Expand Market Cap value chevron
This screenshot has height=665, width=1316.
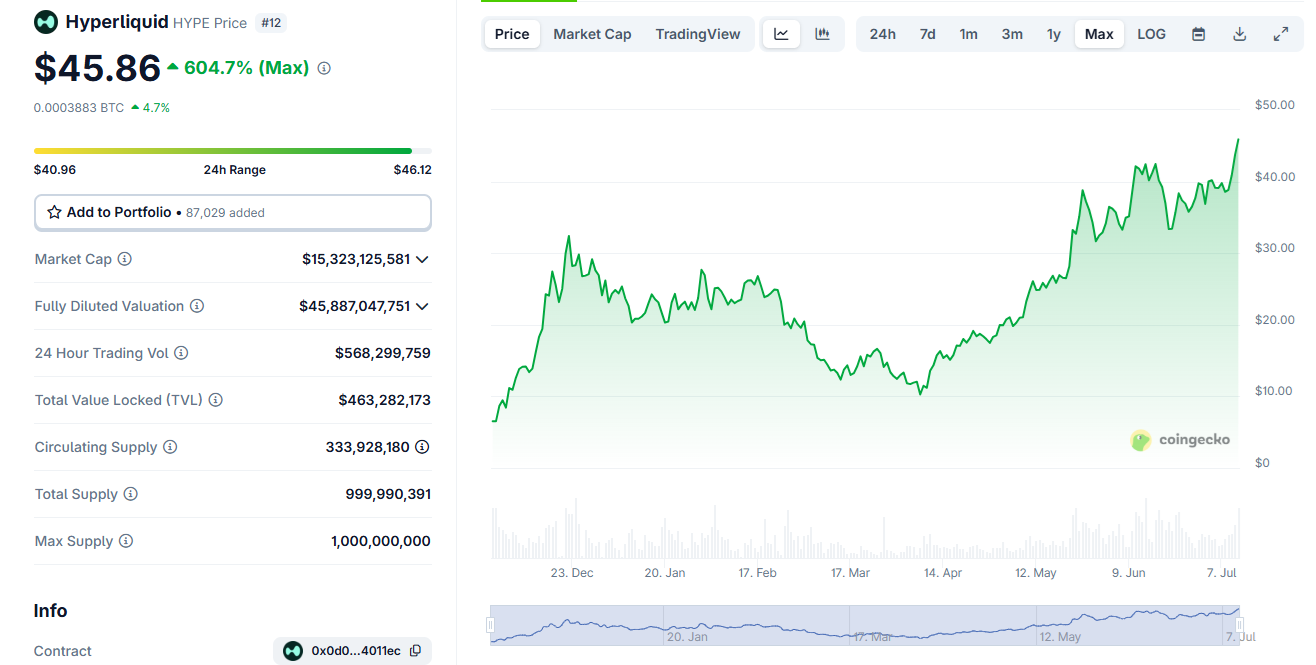(422, 259)
